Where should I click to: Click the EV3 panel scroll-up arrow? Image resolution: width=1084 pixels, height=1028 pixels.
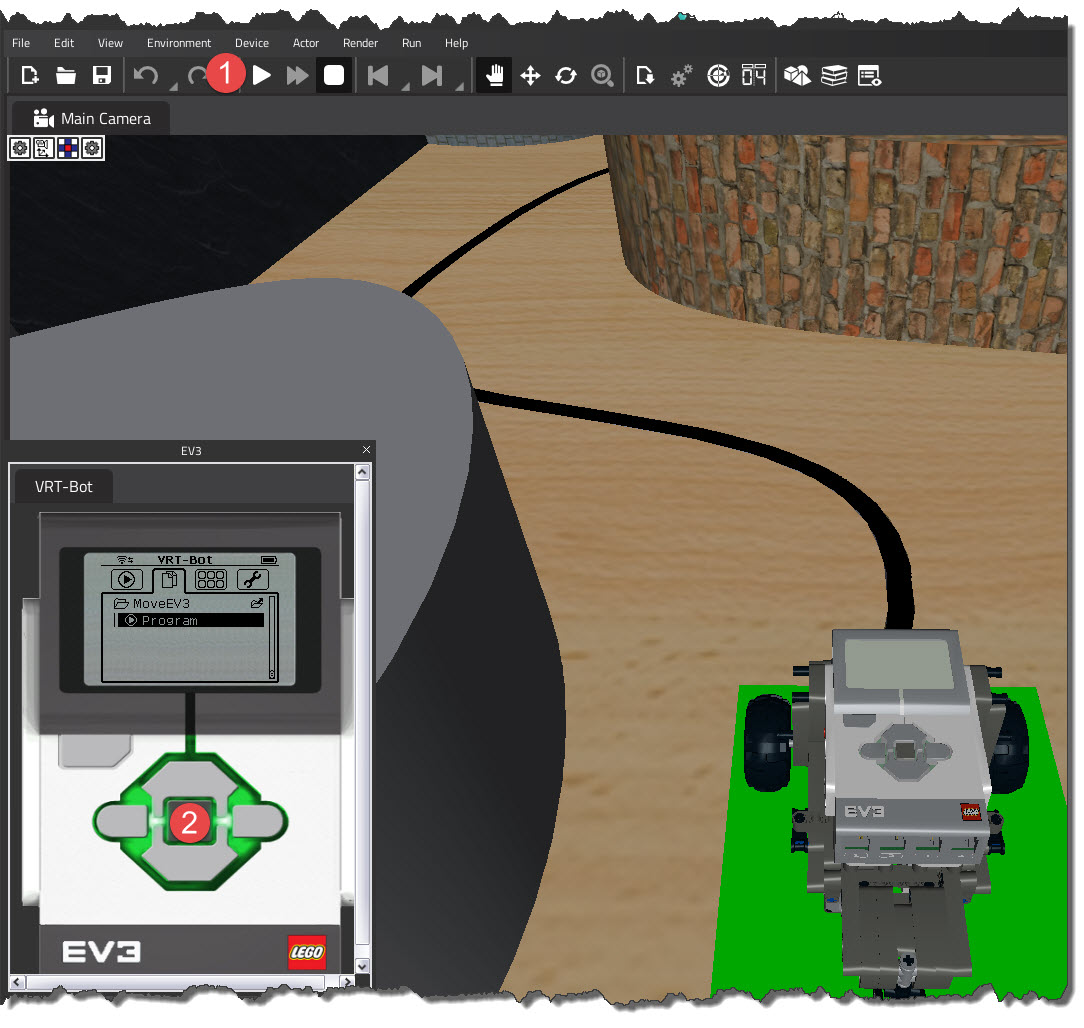(x=362, y=473)
